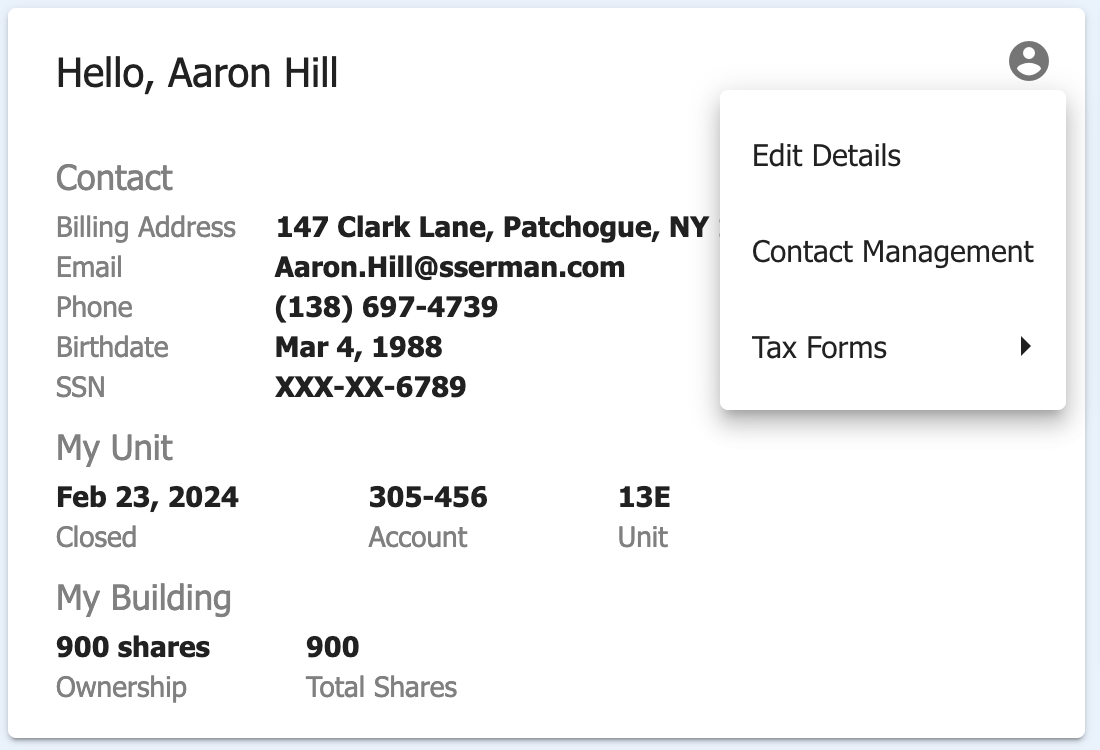Click the birthdate Mar 4, 1988

tap(358, 347)
